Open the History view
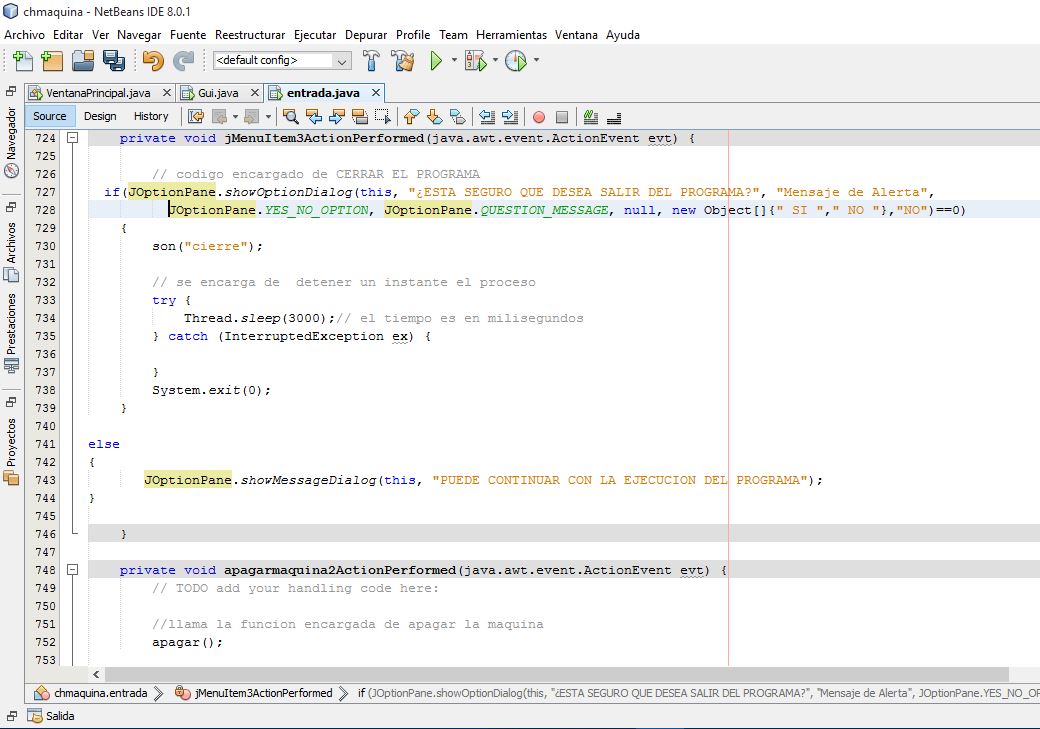Screen dimensions: 1040x729 [x=151, y=116]
